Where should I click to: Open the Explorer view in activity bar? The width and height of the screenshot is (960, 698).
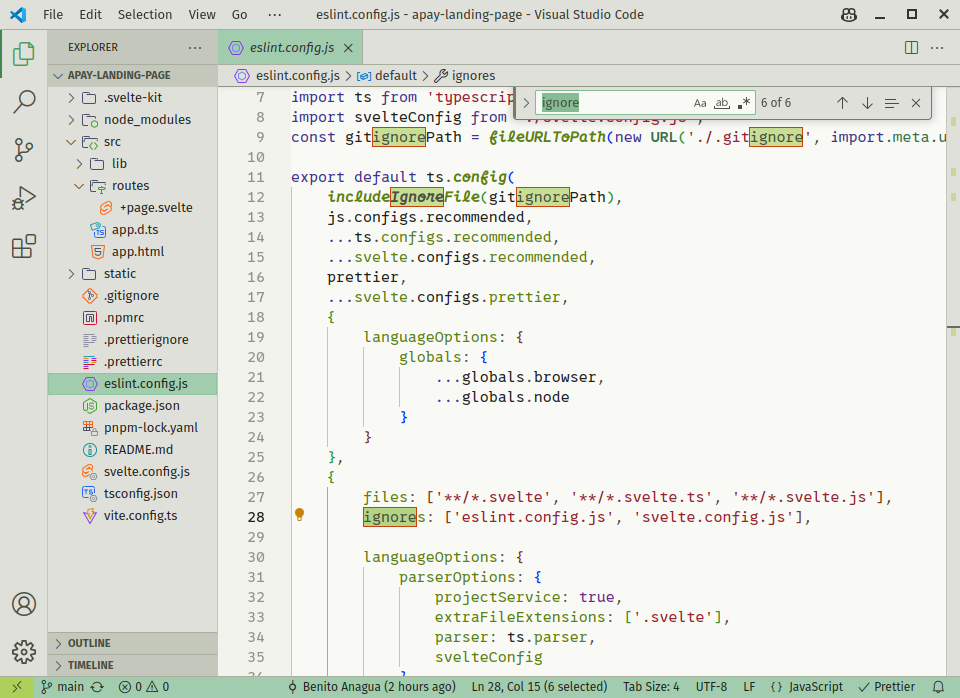pyautogui.click(x=24, y=54)
